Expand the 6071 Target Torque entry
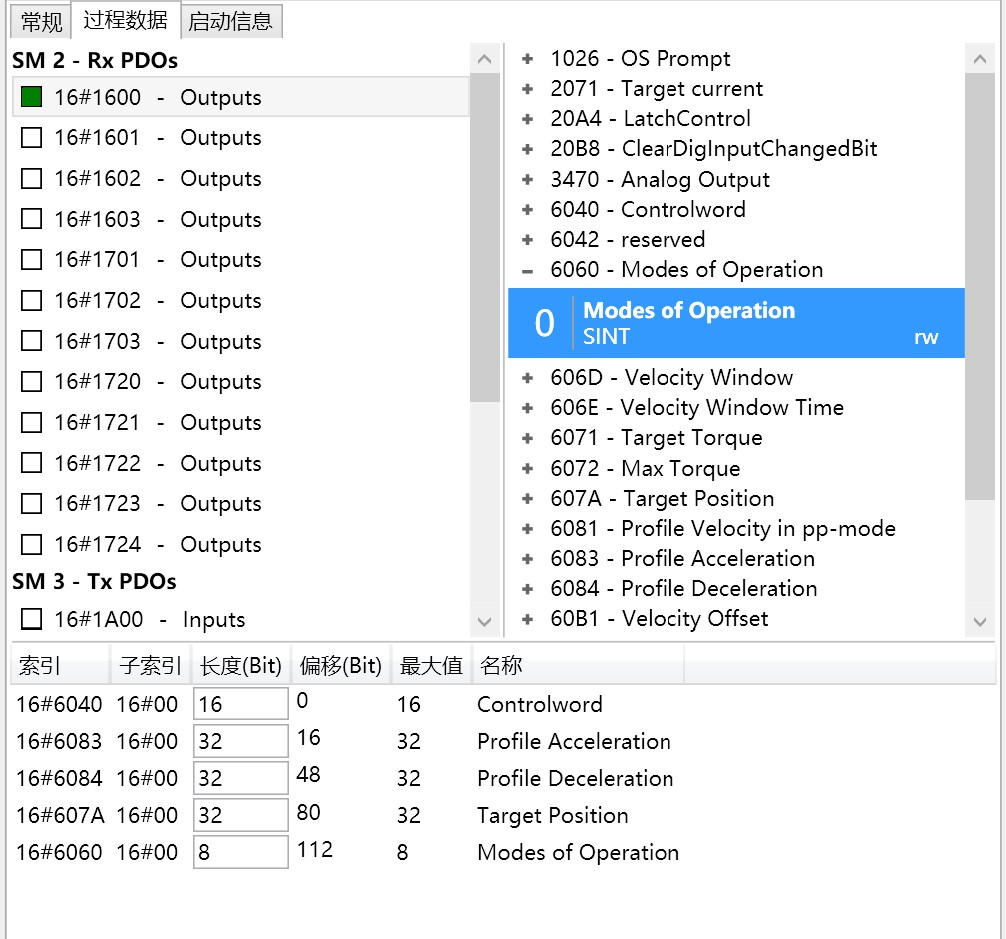Screen dimensions: 1006x939 pyautogui.click(x=528, y=438)
